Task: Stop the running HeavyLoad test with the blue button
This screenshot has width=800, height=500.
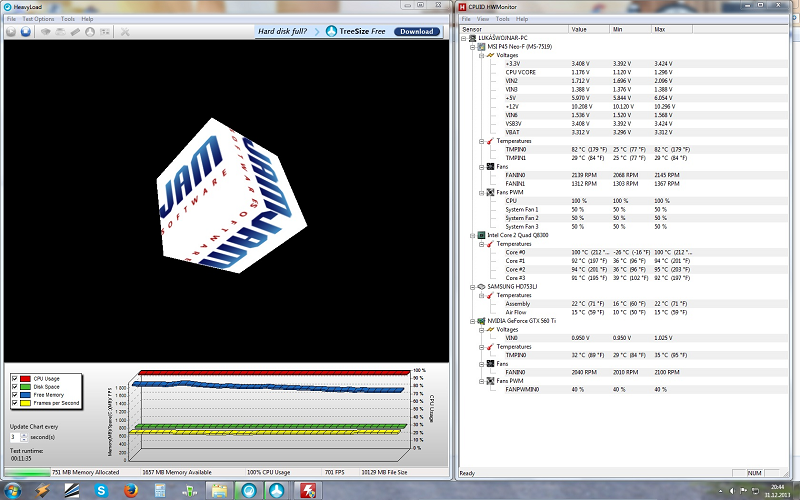Action: click(x=26, y=32)
